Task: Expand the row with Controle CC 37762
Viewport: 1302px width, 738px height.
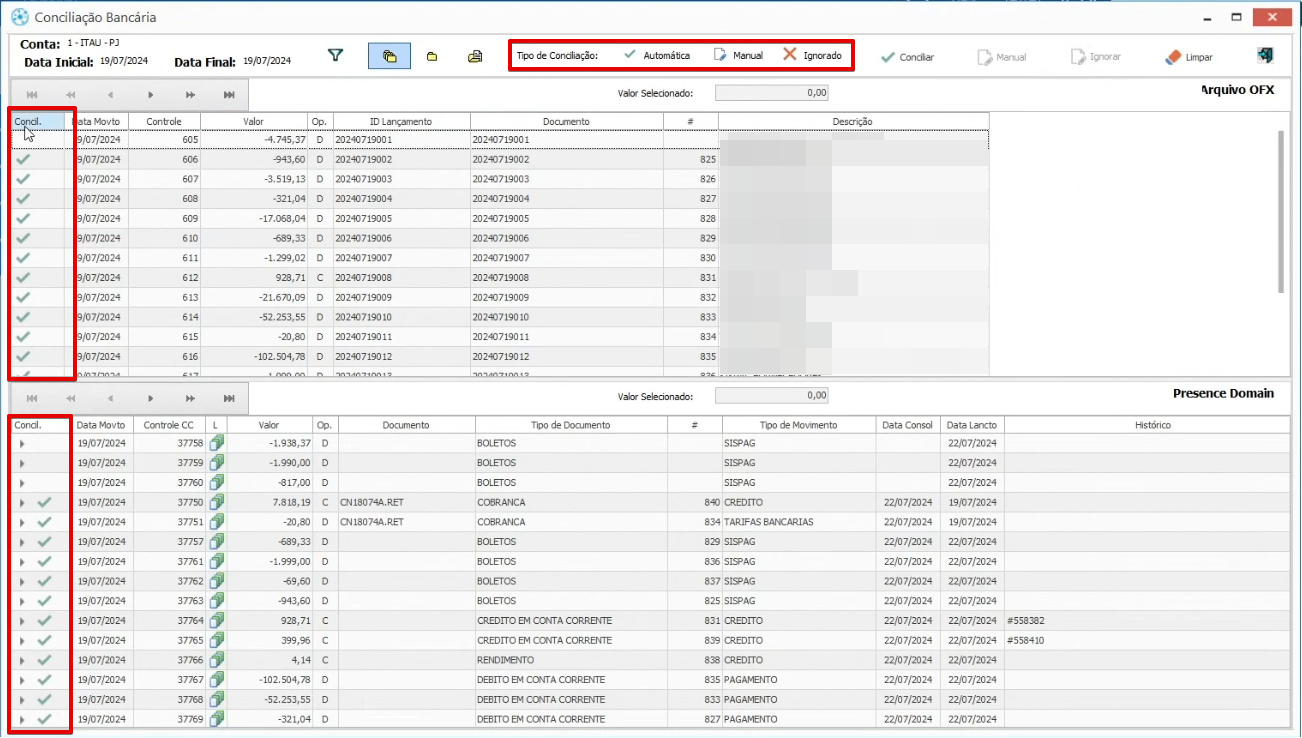Action: pos(22,581)
